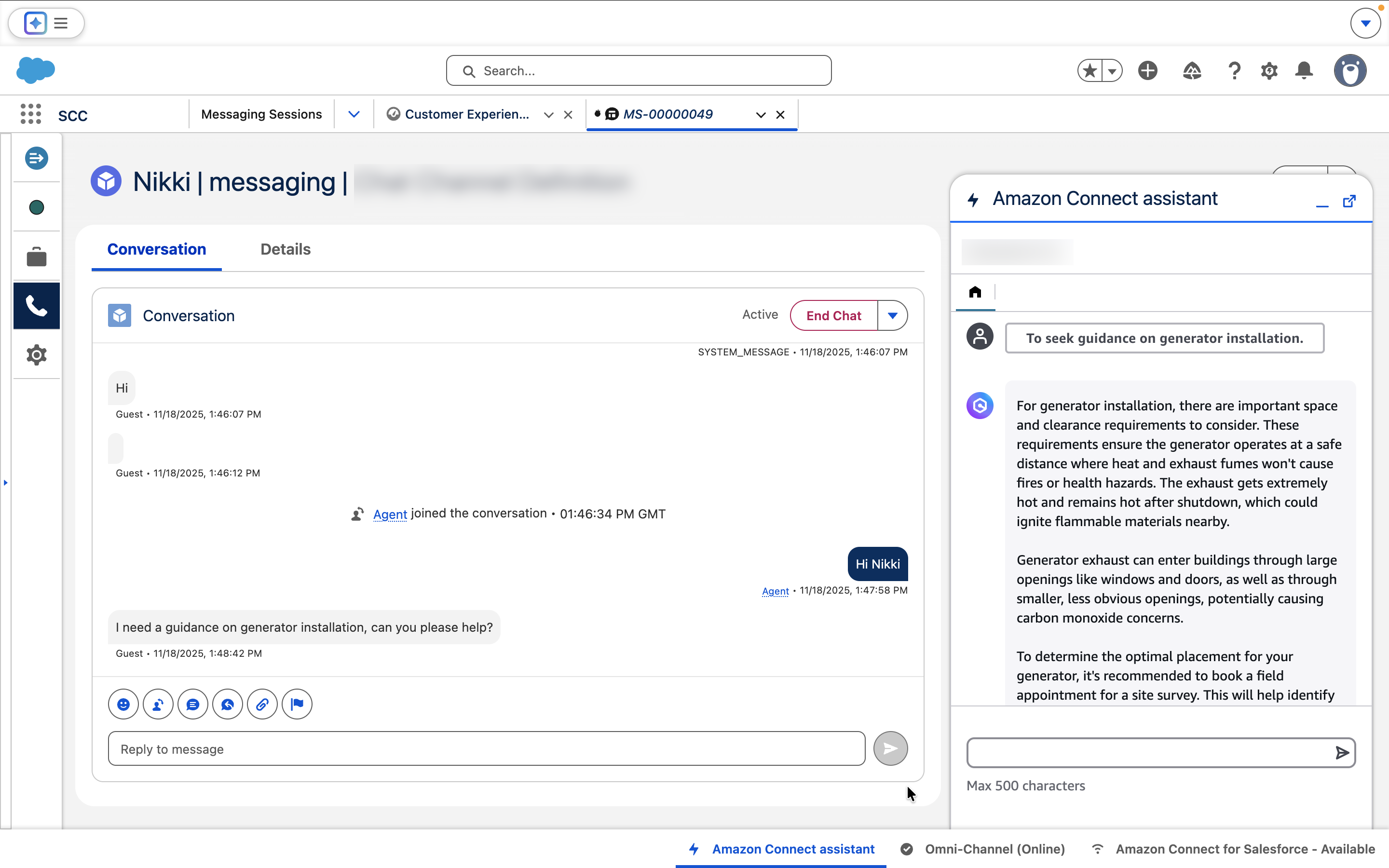Open the Customer Experience tab options chevron
Screen dimensions: 1389x868
(x=549, y=115)
